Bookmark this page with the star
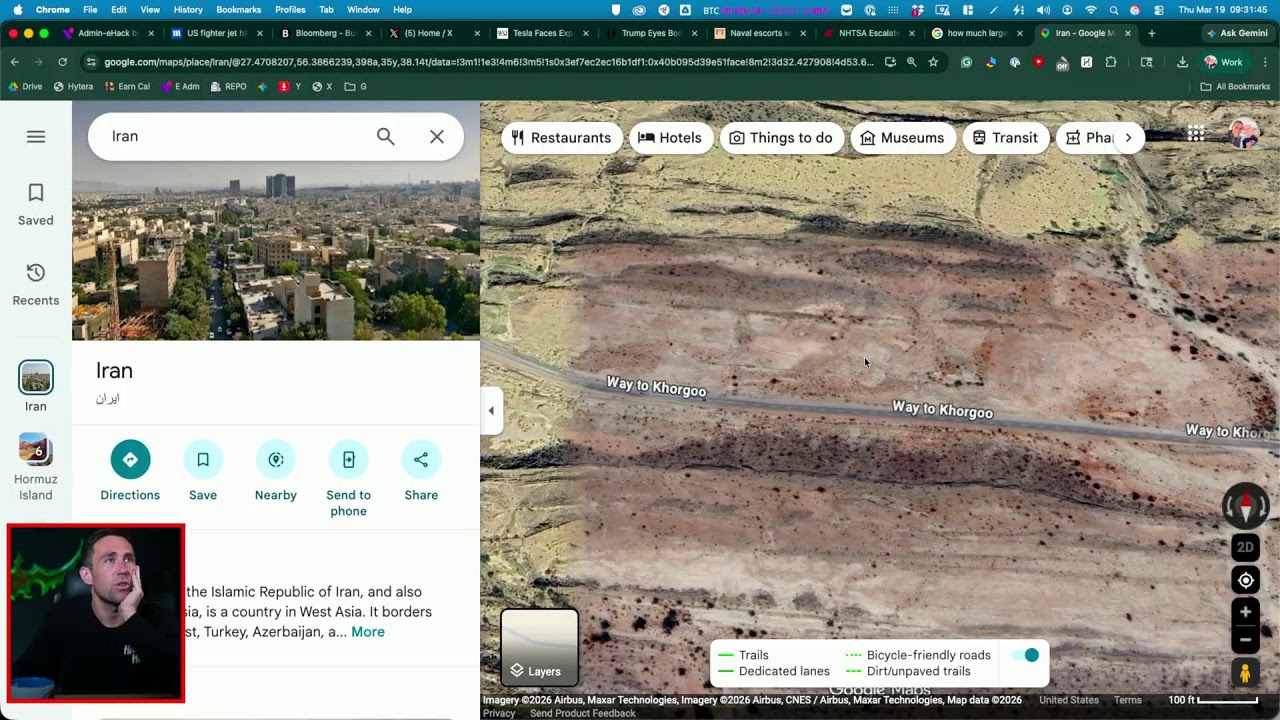 pyautogui.click(x=933, y=62)
